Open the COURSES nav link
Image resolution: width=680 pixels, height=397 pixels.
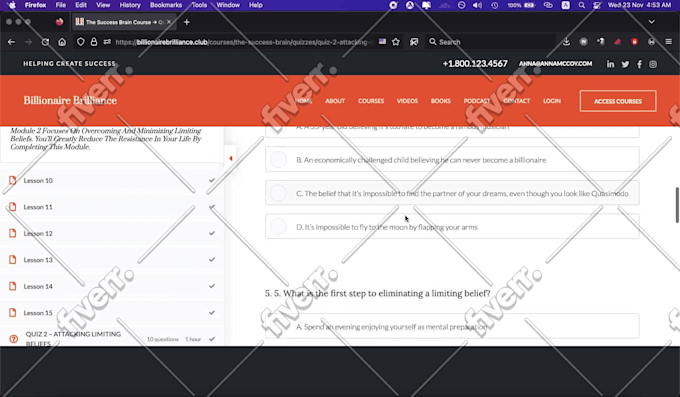[x=371, y=101]
